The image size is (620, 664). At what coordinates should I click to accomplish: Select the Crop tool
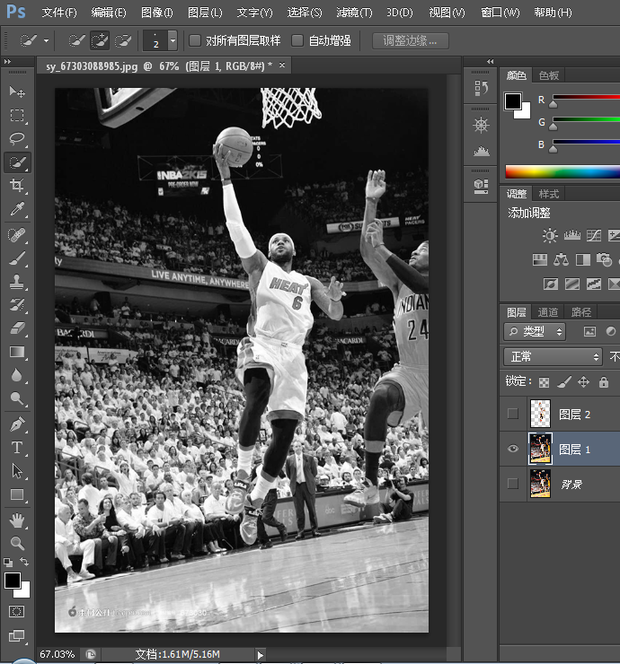pyautogui.click(x=17, y=185)
